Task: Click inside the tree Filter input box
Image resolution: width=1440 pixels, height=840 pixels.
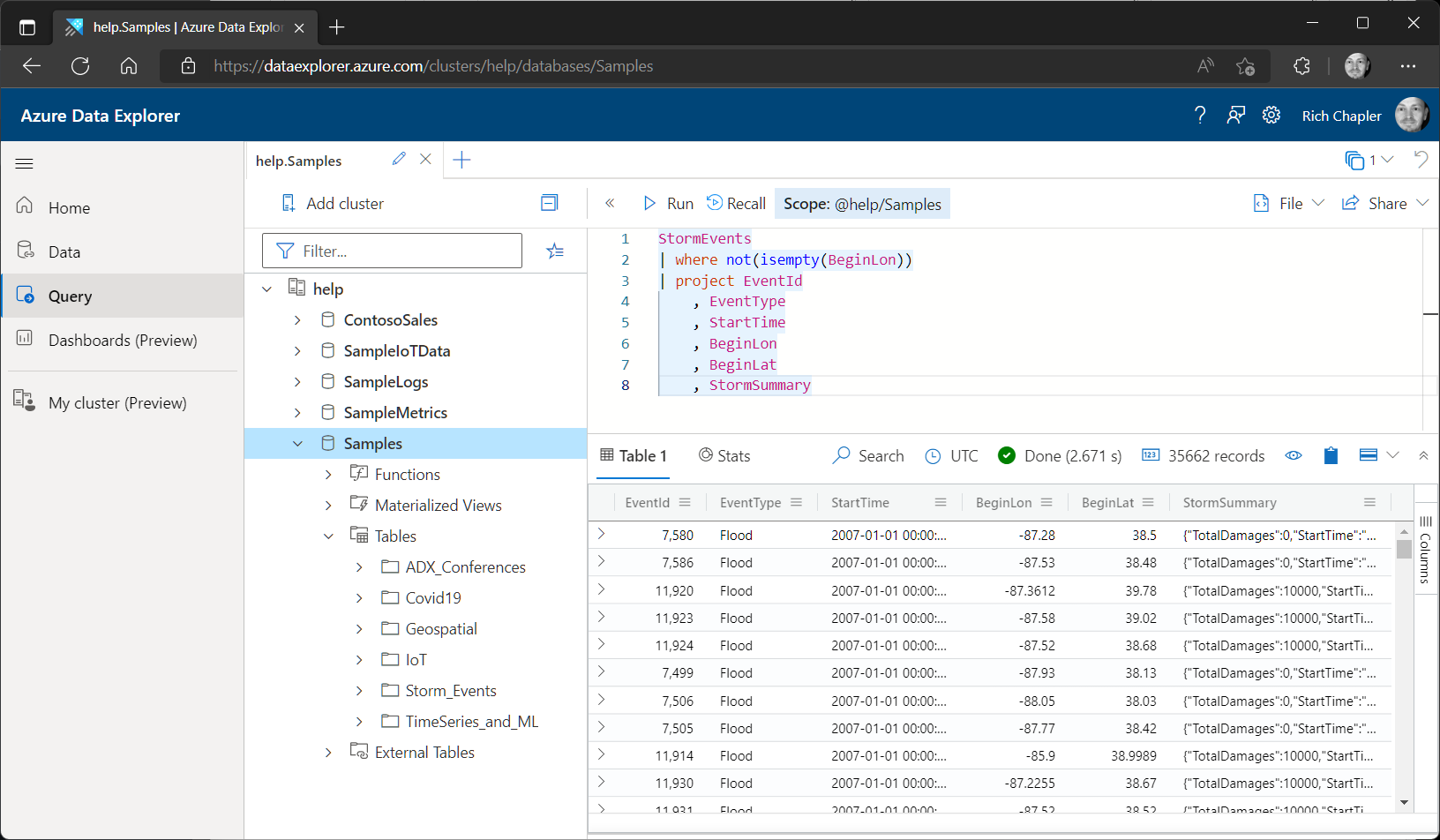Action: coord(397,251)
